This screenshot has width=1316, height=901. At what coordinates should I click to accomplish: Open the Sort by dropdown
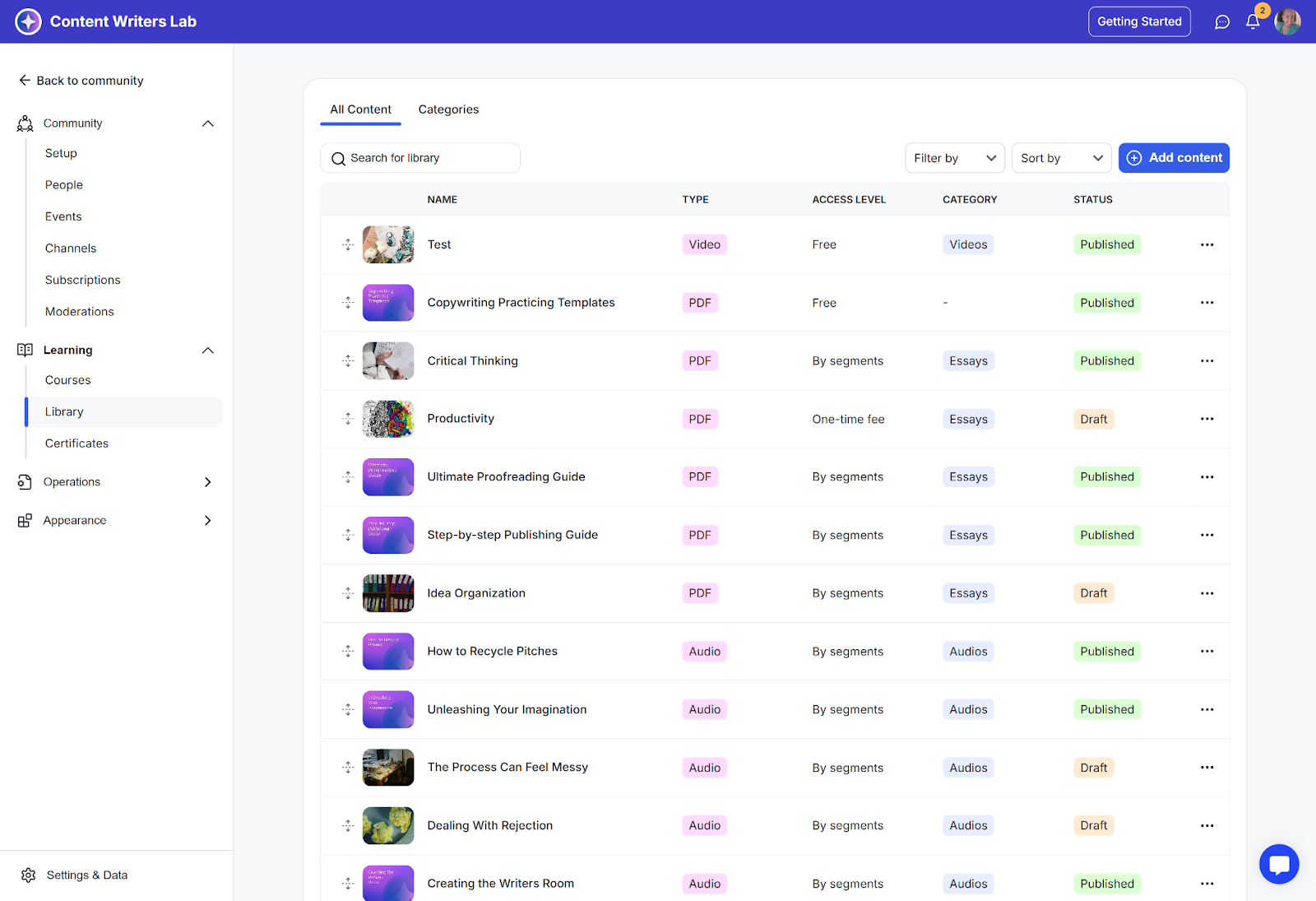1061,158
